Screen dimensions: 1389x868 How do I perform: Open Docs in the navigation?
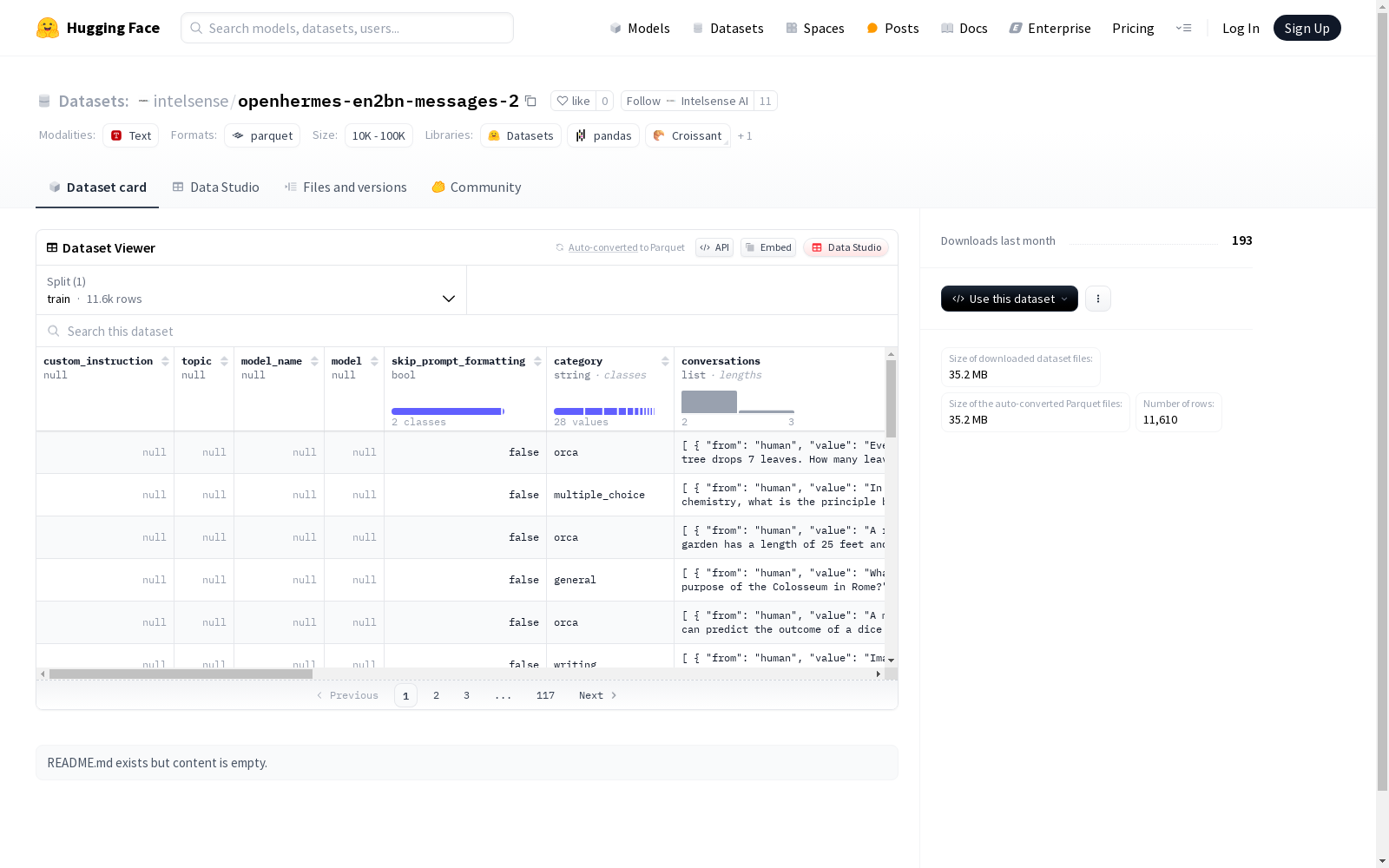964,28
